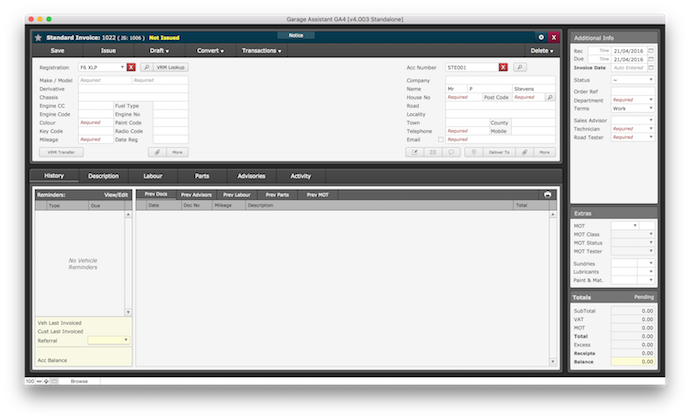Open the Referral dropdown
Viewport: 690px width, 420px height.
click(x=125, y=341)
